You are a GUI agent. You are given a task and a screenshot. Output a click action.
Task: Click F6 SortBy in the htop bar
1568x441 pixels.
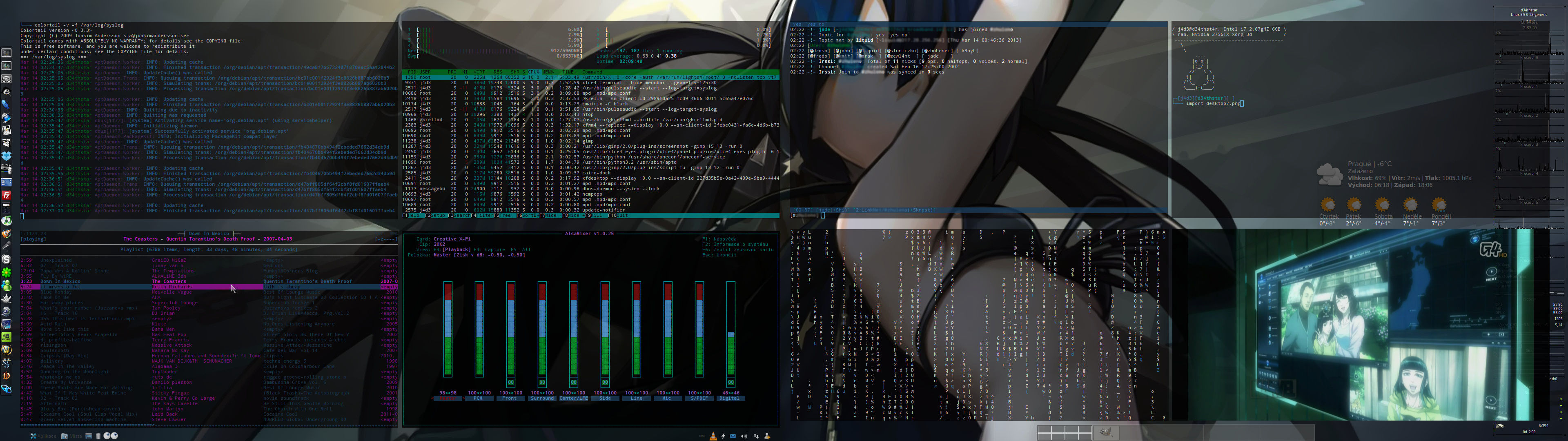pos(530,216)
